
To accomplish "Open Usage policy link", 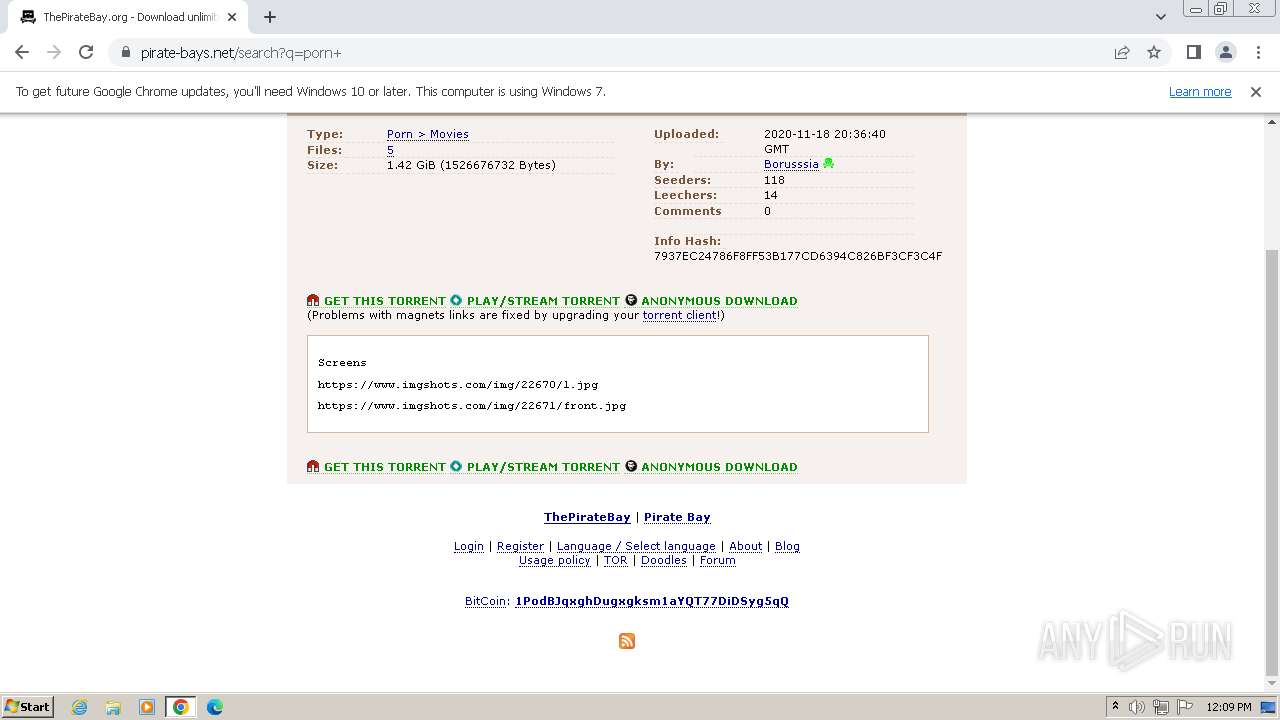I will pyautogui.click(x=555, y=560).
